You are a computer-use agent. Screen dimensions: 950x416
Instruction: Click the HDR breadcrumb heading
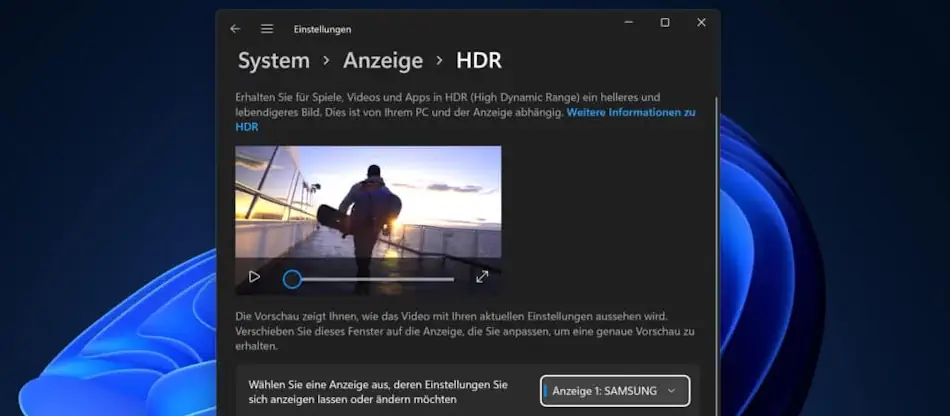479,61
